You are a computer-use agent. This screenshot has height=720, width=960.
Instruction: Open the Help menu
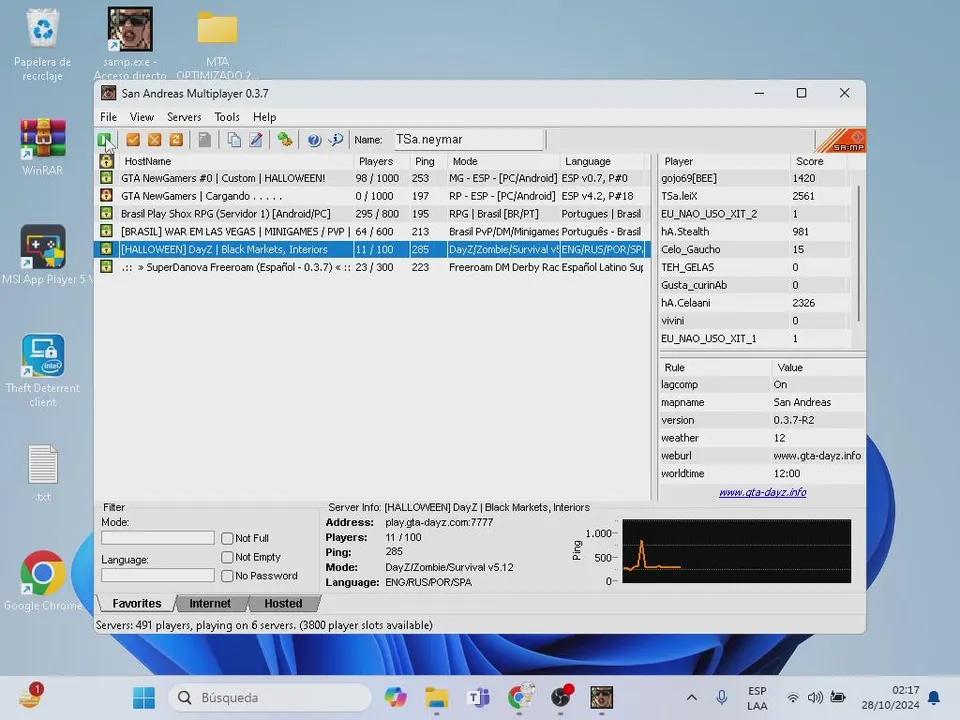[x=264, y=117]
